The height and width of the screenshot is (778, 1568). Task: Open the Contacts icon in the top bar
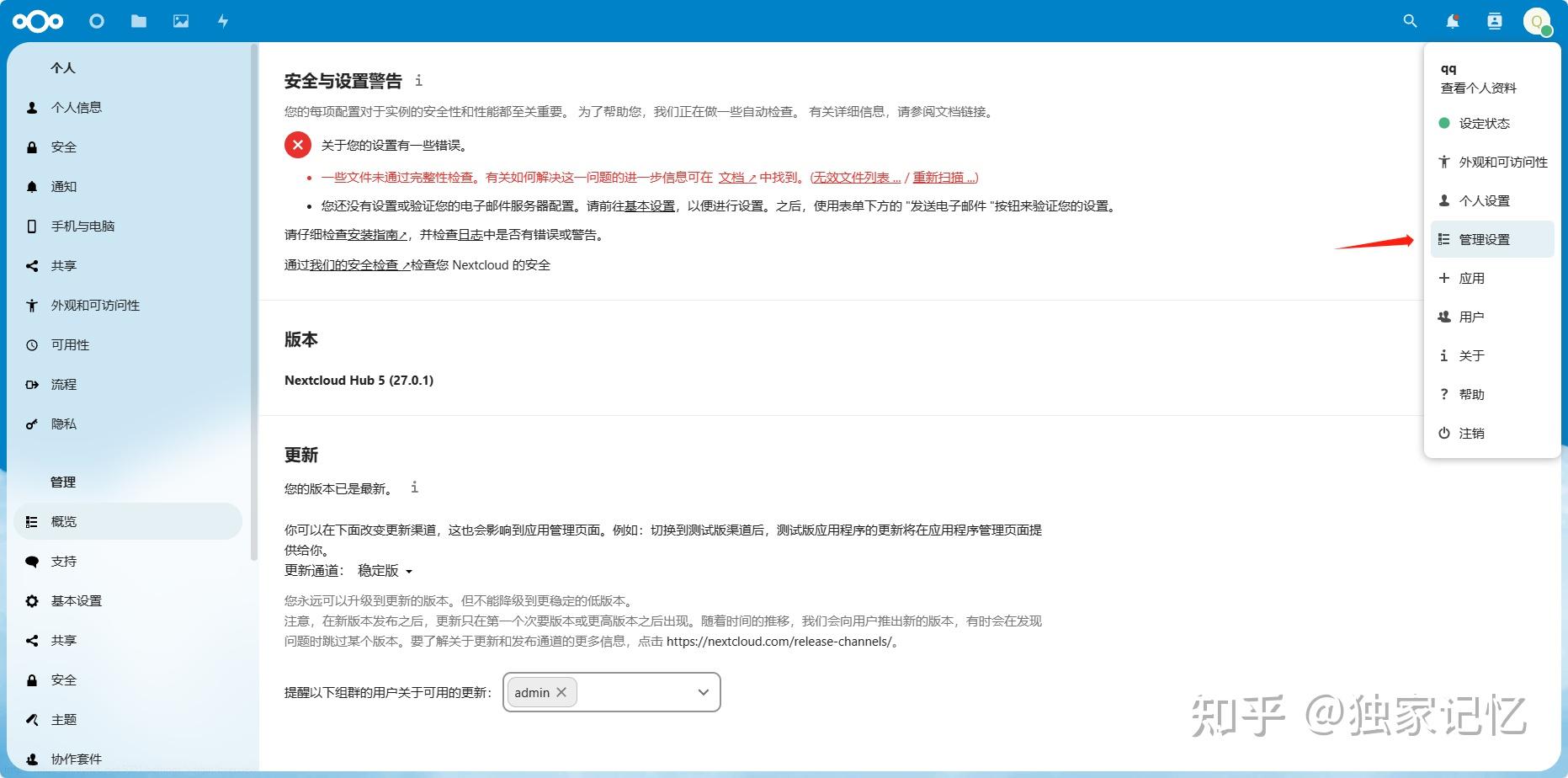coord(1494,21)
